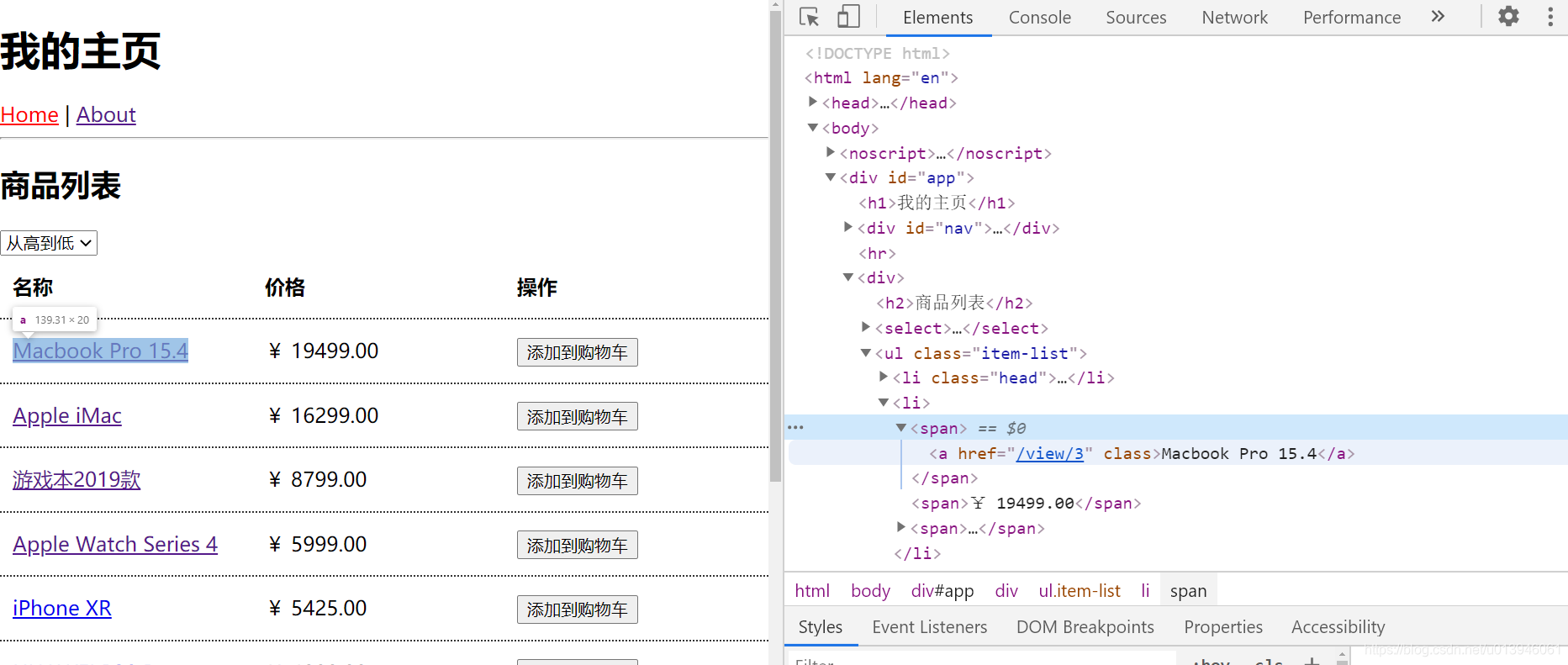Viewport: 1568px width, 665px height.
Task: Click the /view/3 href link in DOM
Action: [x=1050, y=453]
